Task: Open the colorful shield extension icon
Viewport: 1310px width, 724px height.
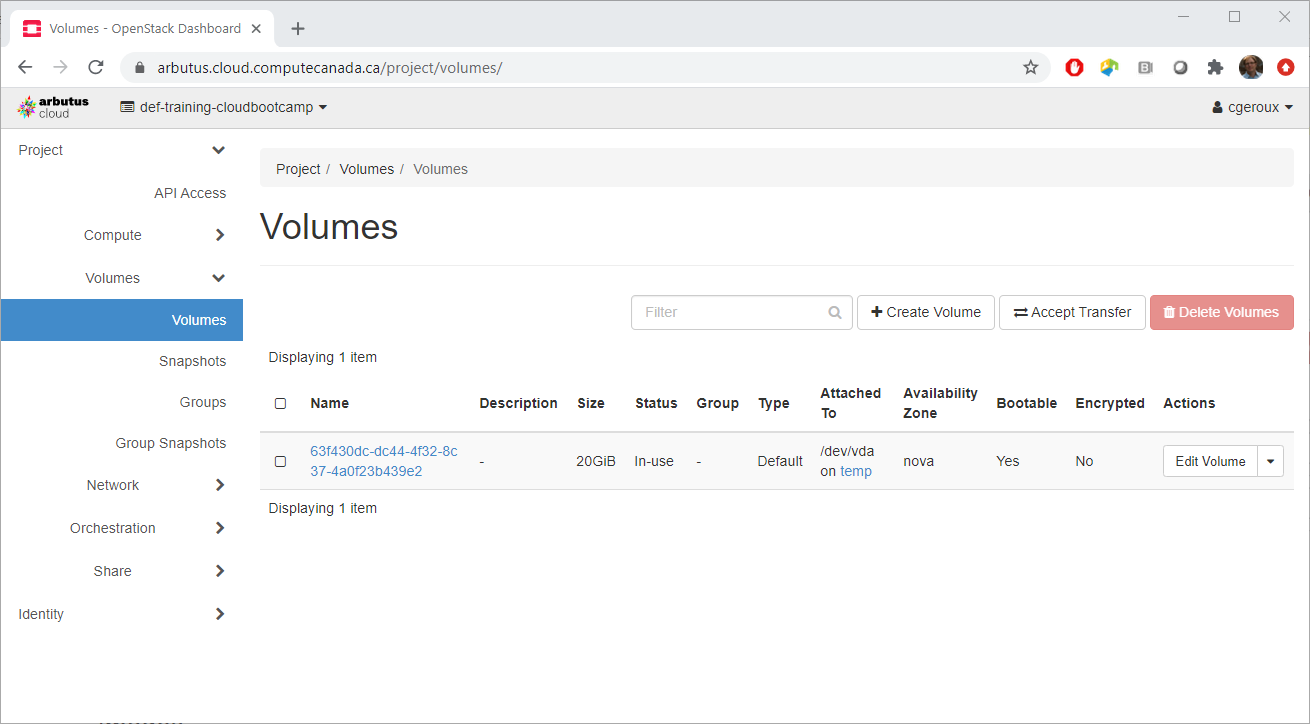Action: [1110, 67]
